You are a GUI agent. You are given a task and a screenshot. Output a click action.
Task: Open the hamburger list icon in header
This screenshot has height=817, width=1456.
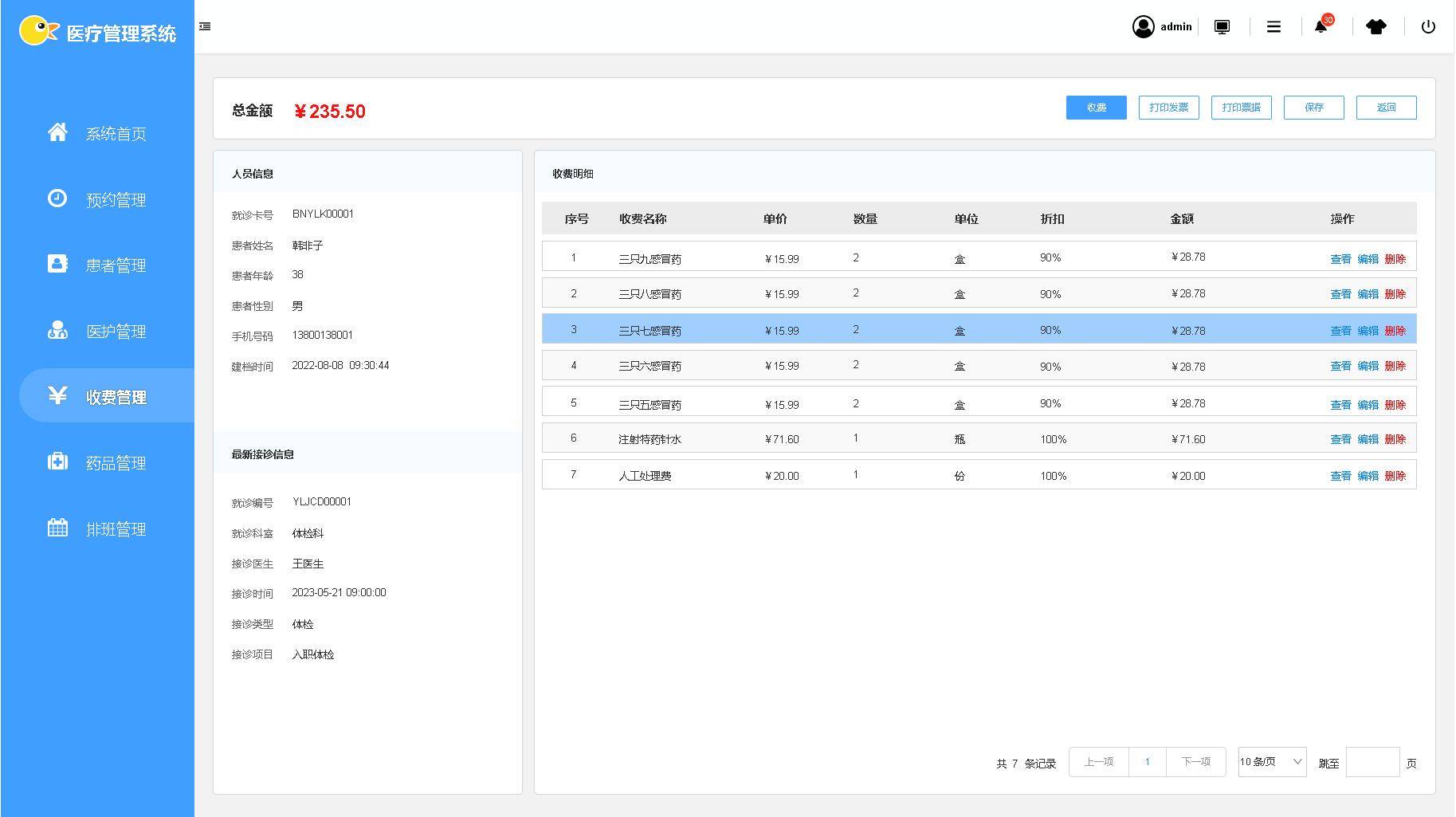(x=1274, y=27)
